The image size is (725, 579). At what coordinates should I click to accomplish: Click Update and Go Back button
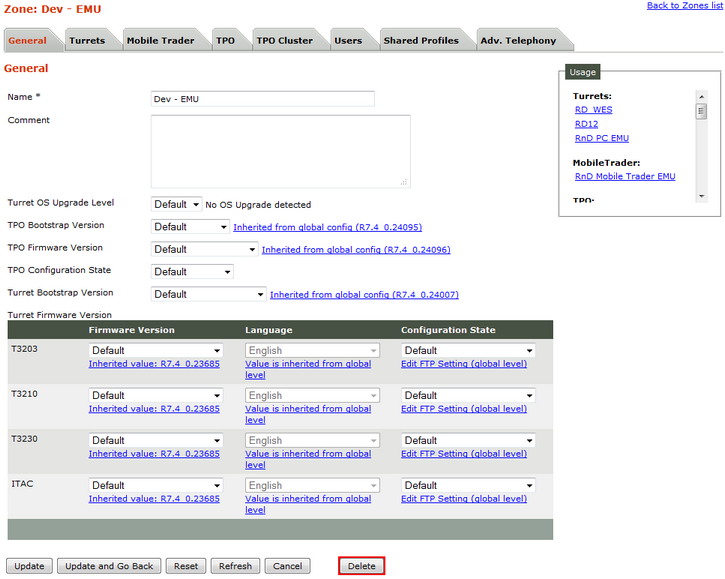[x=109, y=566]
